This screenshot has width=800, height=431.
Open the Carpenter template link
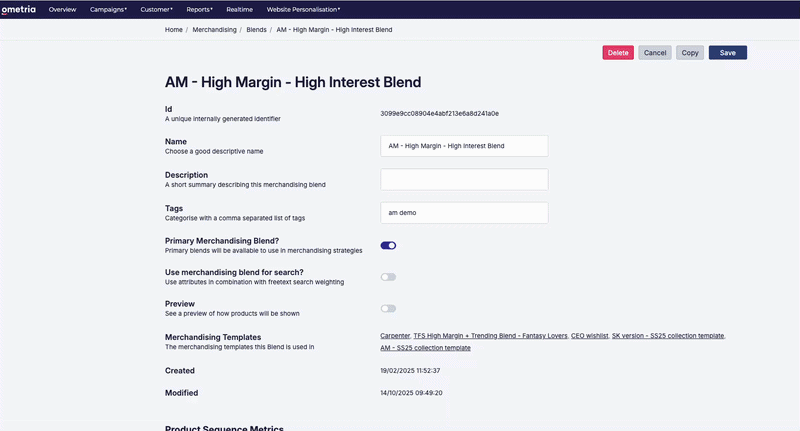point(395,336)
